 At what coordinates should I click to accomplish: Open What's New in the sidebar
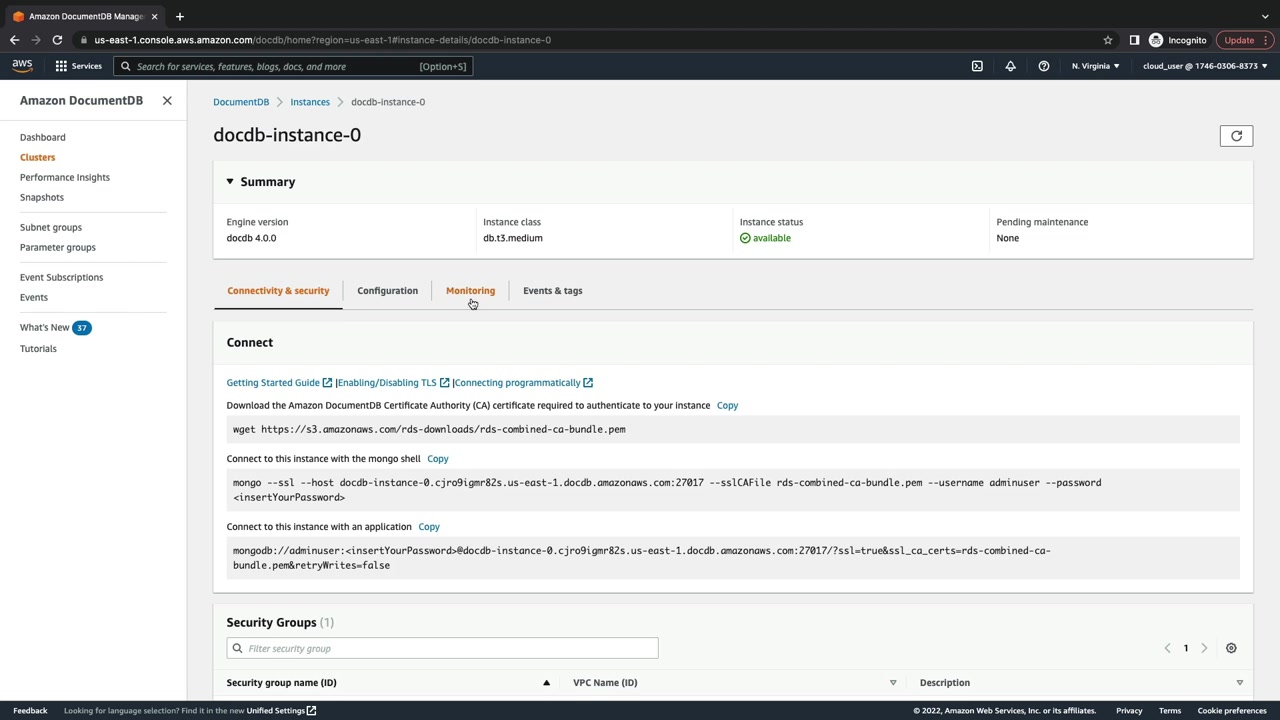point(45,327)
